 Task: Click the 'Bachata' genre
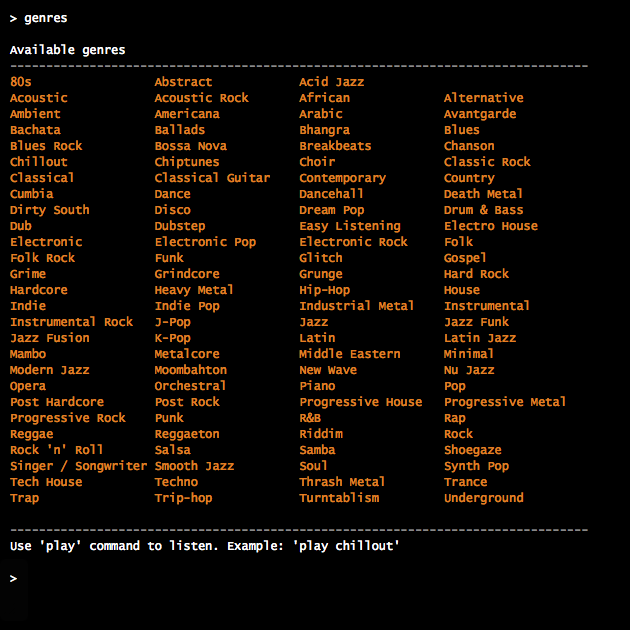click(35, 130)
